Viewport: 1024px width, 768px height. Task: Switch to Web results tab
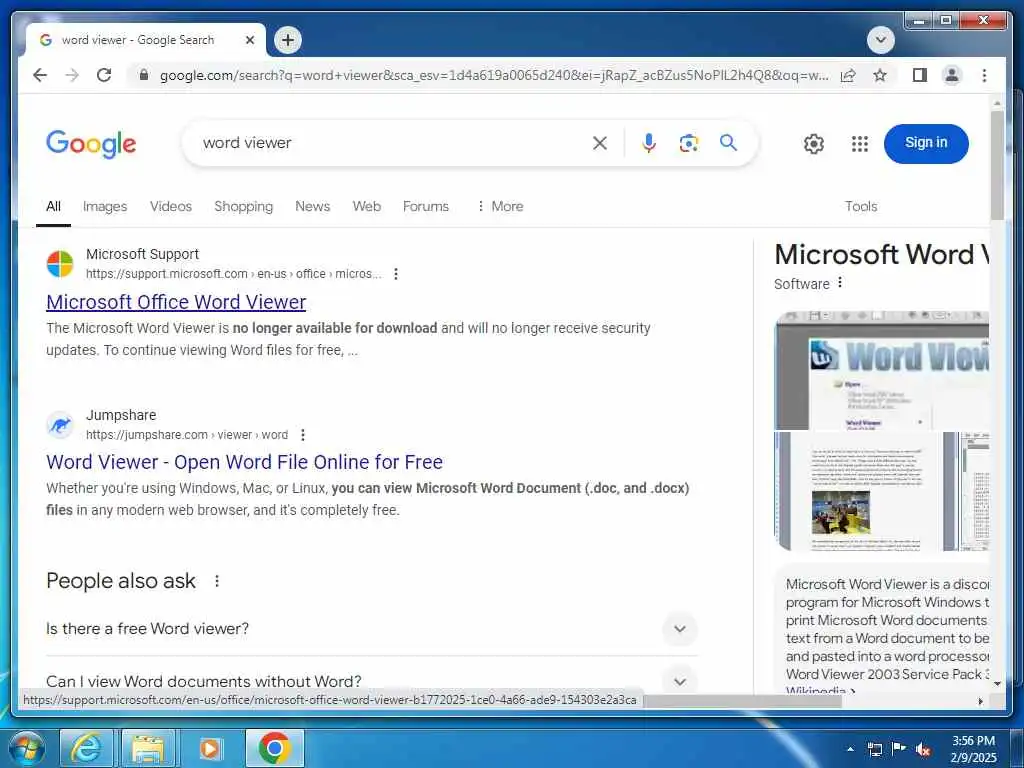pyautogui.click(x=366, y=206)
